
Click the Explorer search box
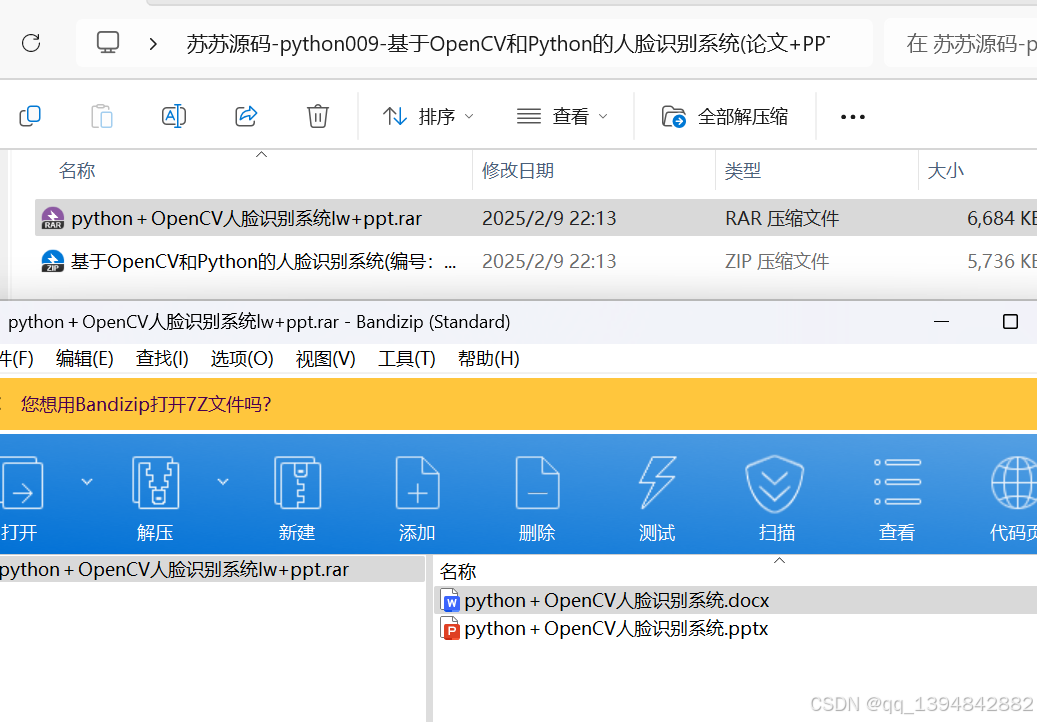pyautogui.click(x=963, y=44)
